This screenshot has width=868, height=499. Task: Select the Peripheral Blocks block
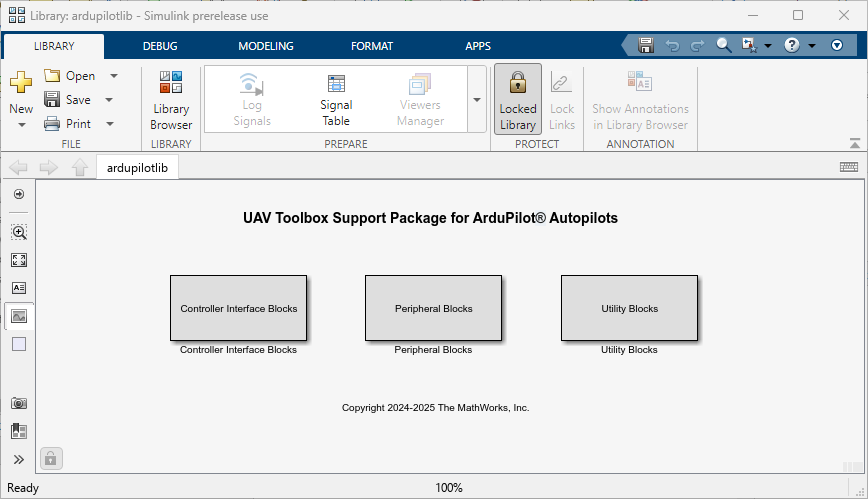(433, 309)
